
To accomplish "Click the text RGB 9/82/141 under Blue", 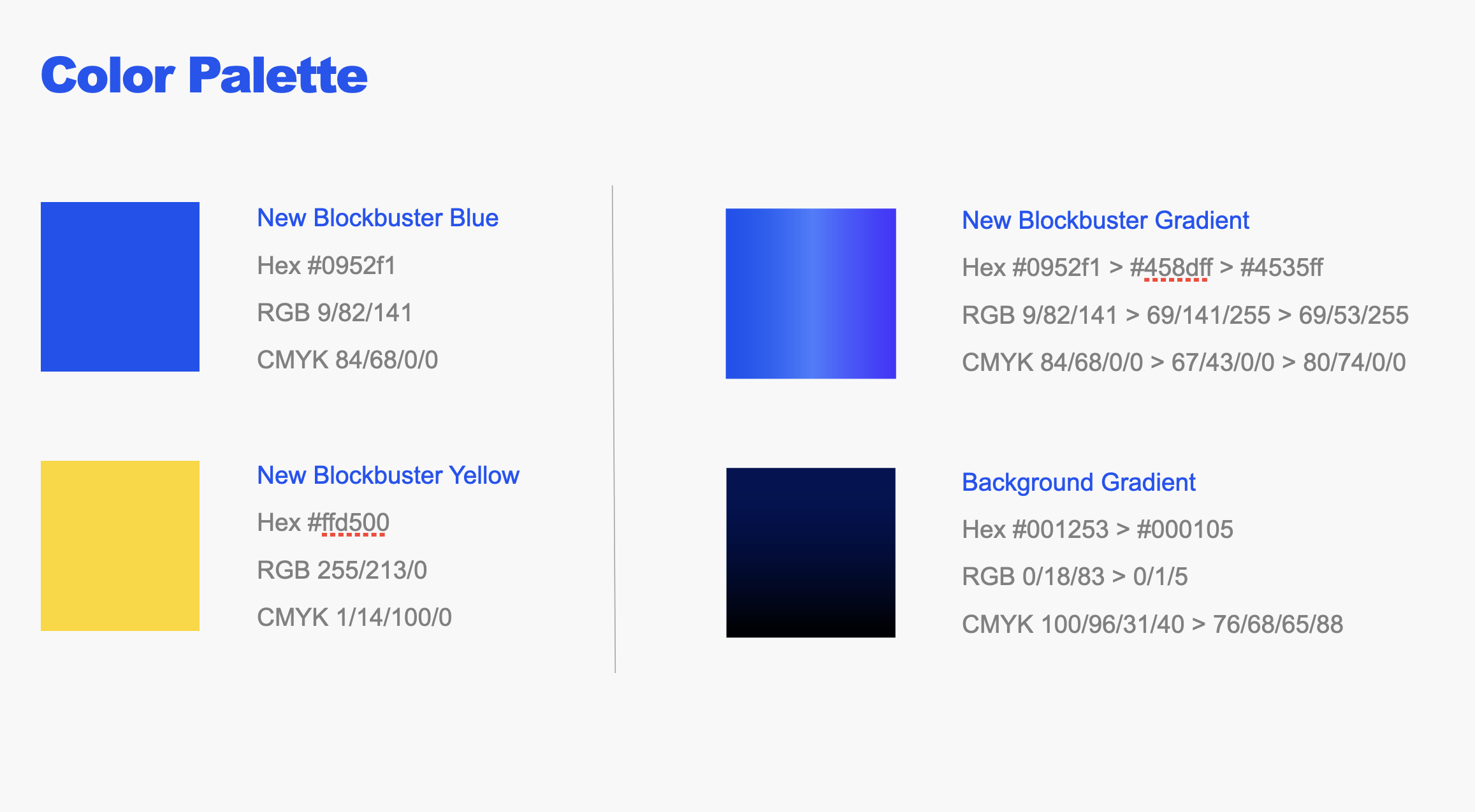I will 335,313.
